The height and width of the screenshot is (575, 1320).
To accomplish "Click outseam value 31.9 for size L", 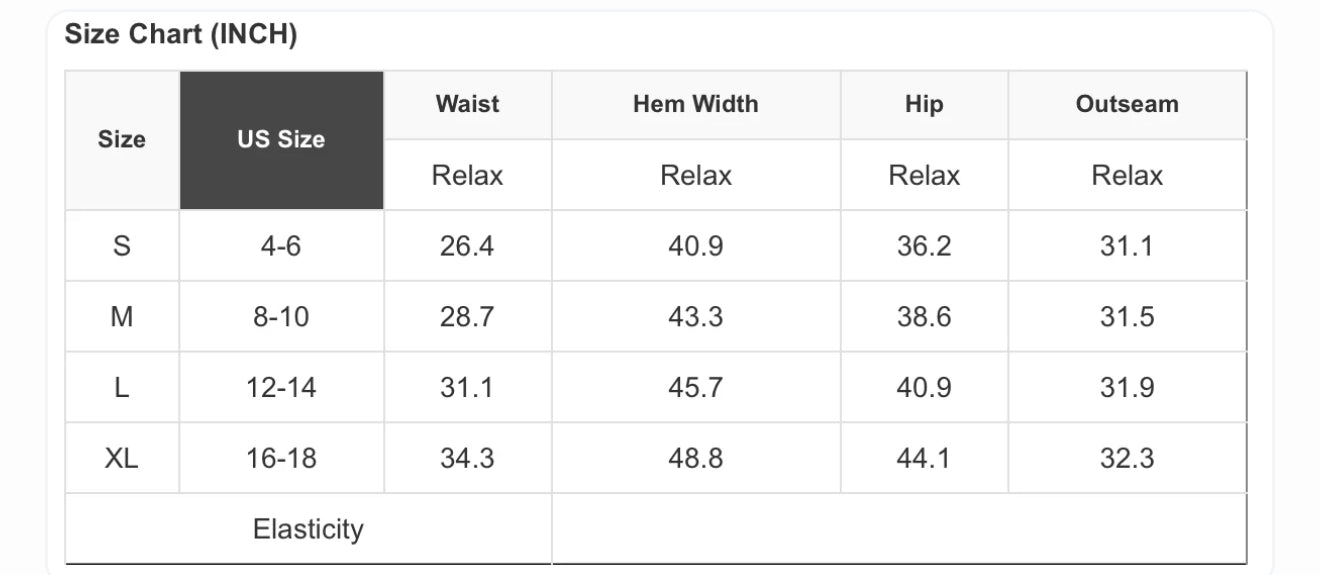I will [x=1127, y=388].
